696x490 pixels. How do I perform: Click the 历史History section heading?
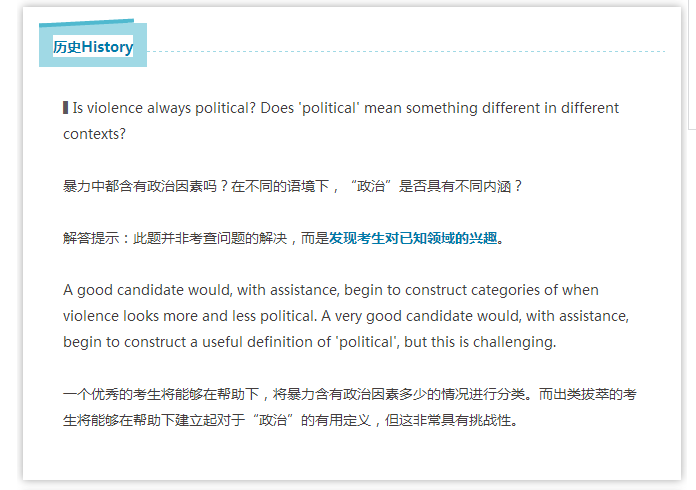(x=93, y=47)
